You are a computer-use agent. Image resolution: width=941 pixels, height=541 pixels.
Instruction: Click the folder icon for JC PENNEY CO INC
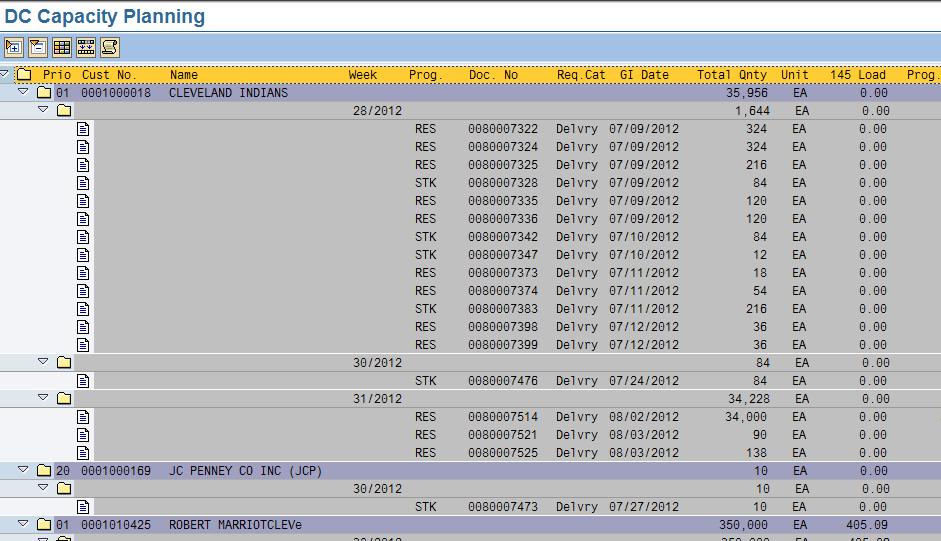pyautogui.click(x=44, y=471)
